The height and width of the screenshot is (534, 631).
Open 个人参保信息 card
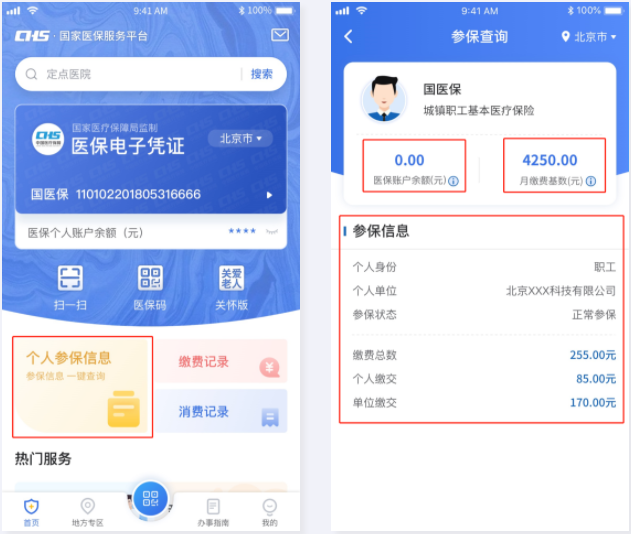82,386
